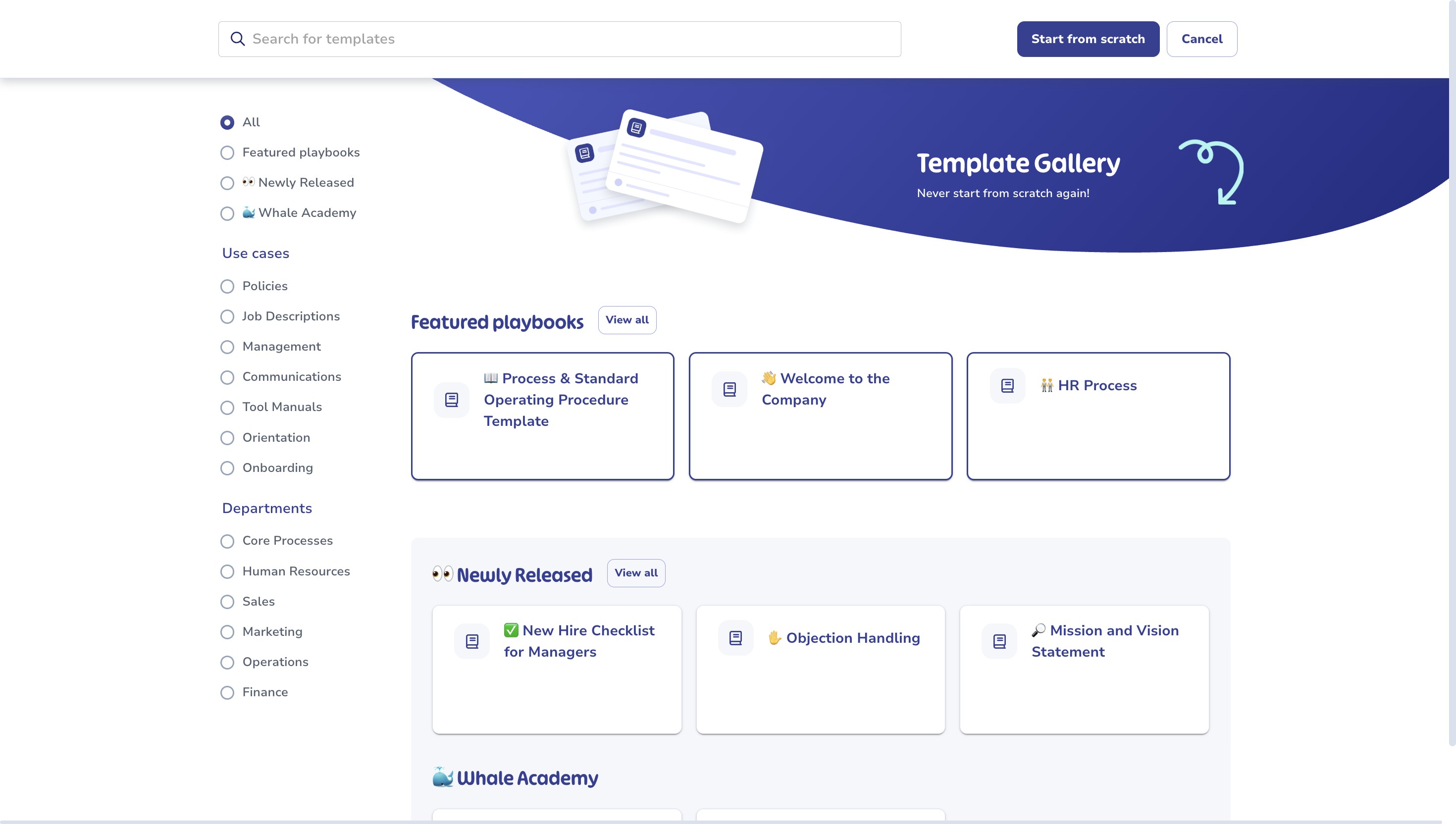1456x824 pixels.
Task: Click the vertical page scrollbar
Action: (x=1452, y=373)
